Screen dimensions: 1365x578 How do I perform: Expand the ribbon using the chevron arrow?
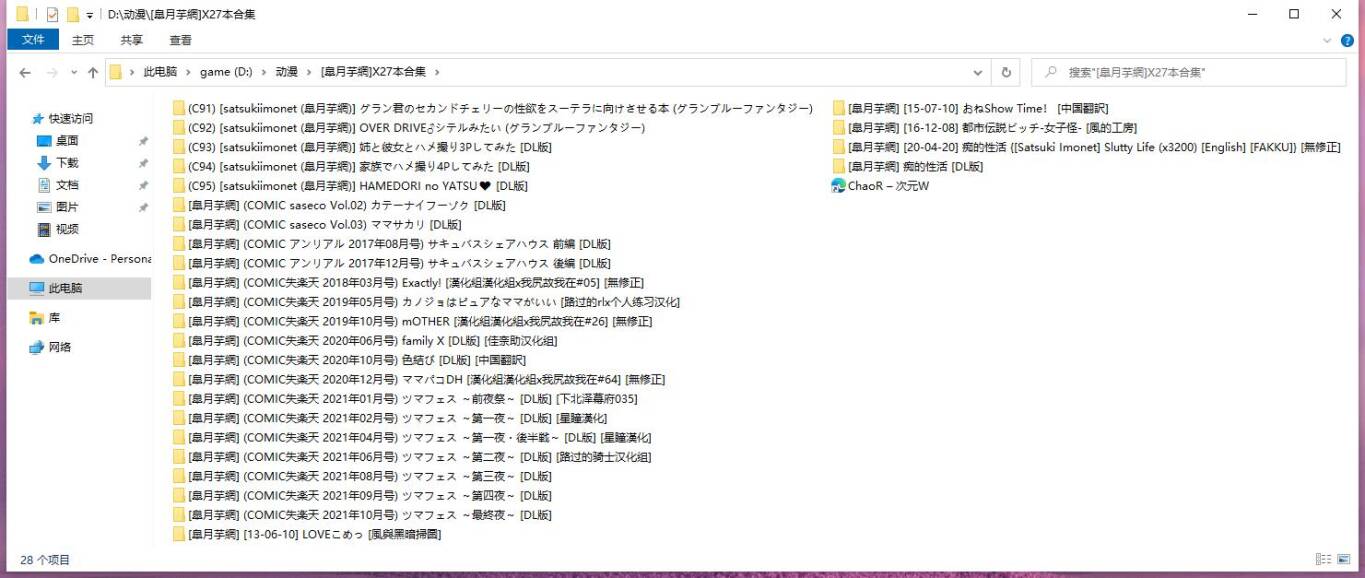click(1327, 40)
